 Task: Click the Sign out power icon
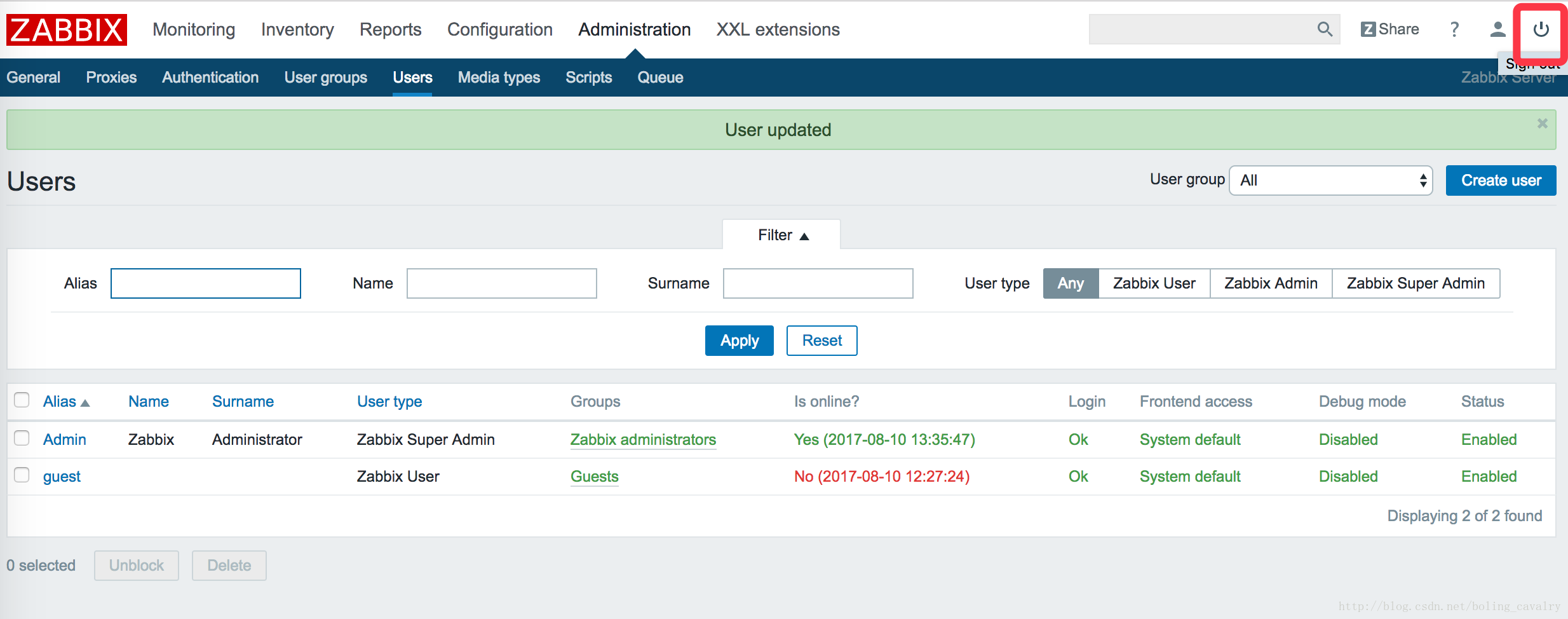tap(1541, 29)
